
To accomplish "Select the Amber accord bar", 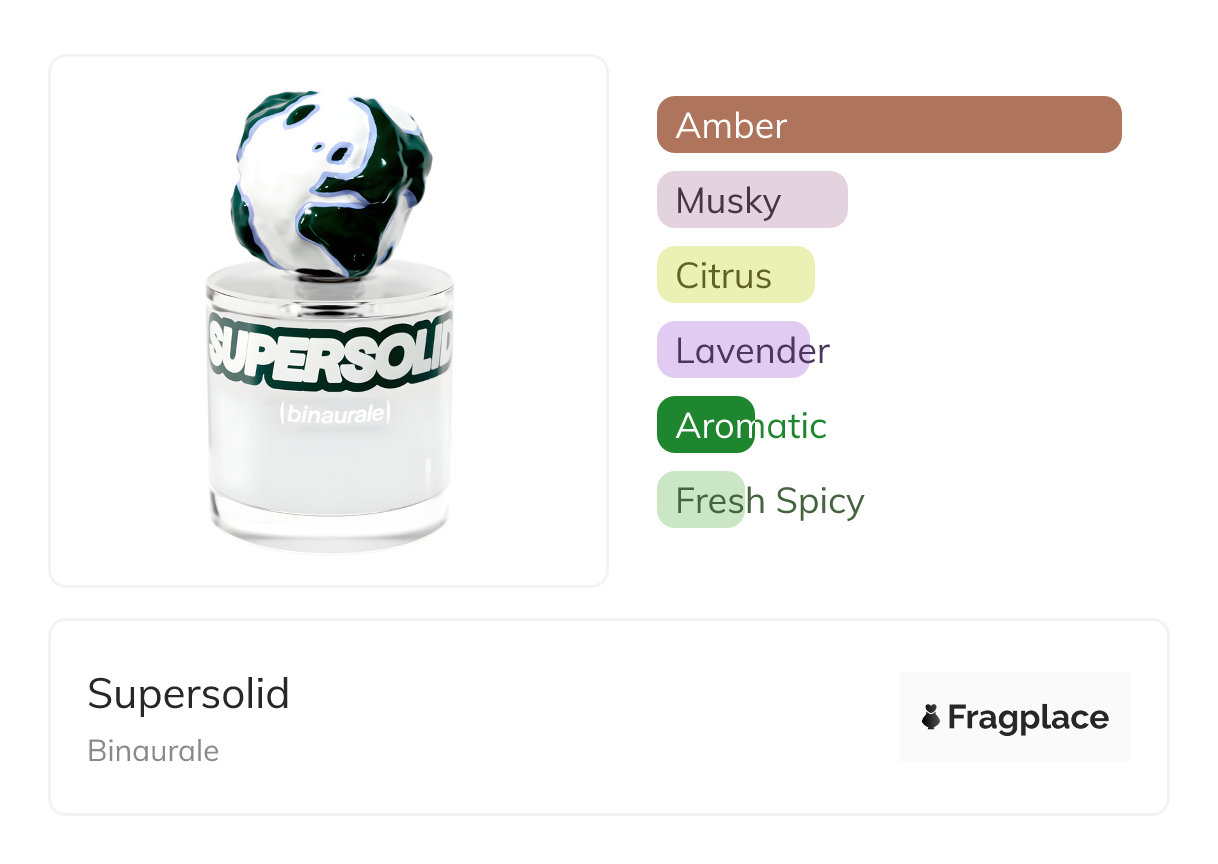I will (x=889, y=125).
